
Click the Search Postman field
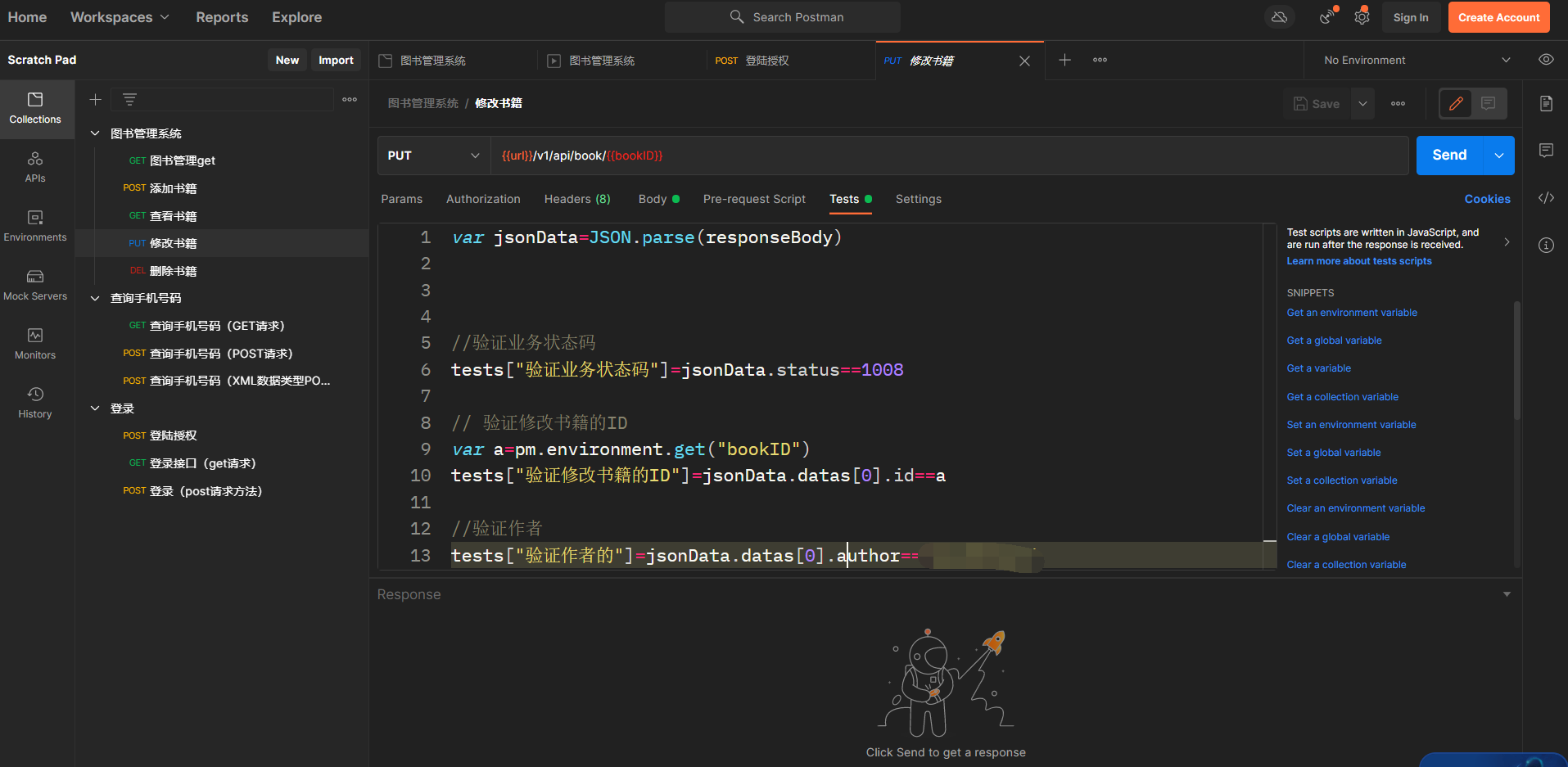coord(783,17)
